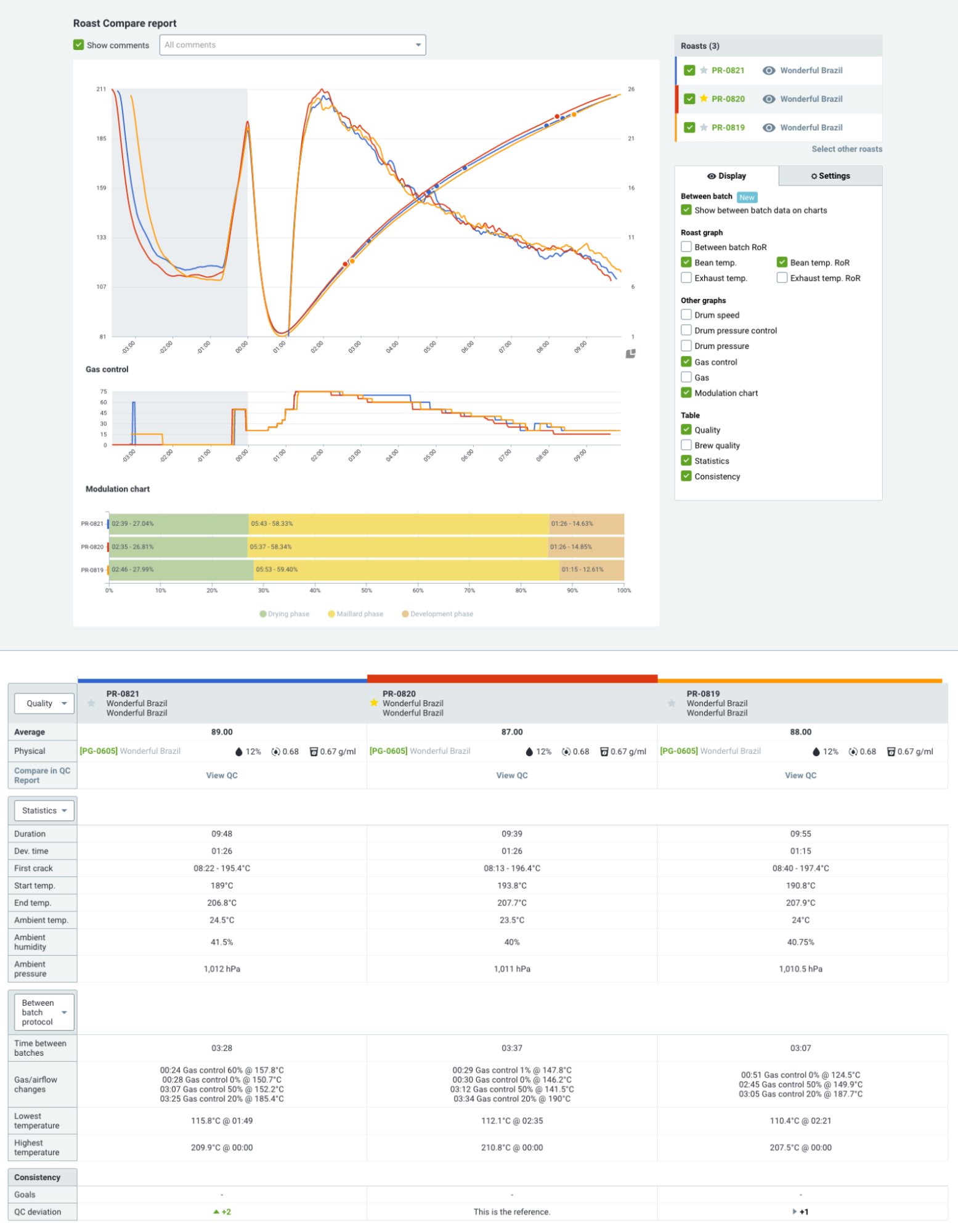Enable Drum pressure graph checkbox
This screenshot has height=1232, width=958.
point(686,346)
